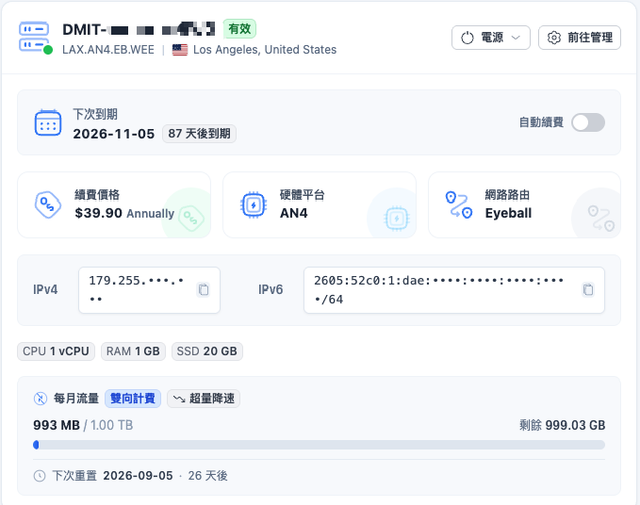Click the route pins icon beside 網路路由
Screen dimensions: 640x505
pos(459,205)
